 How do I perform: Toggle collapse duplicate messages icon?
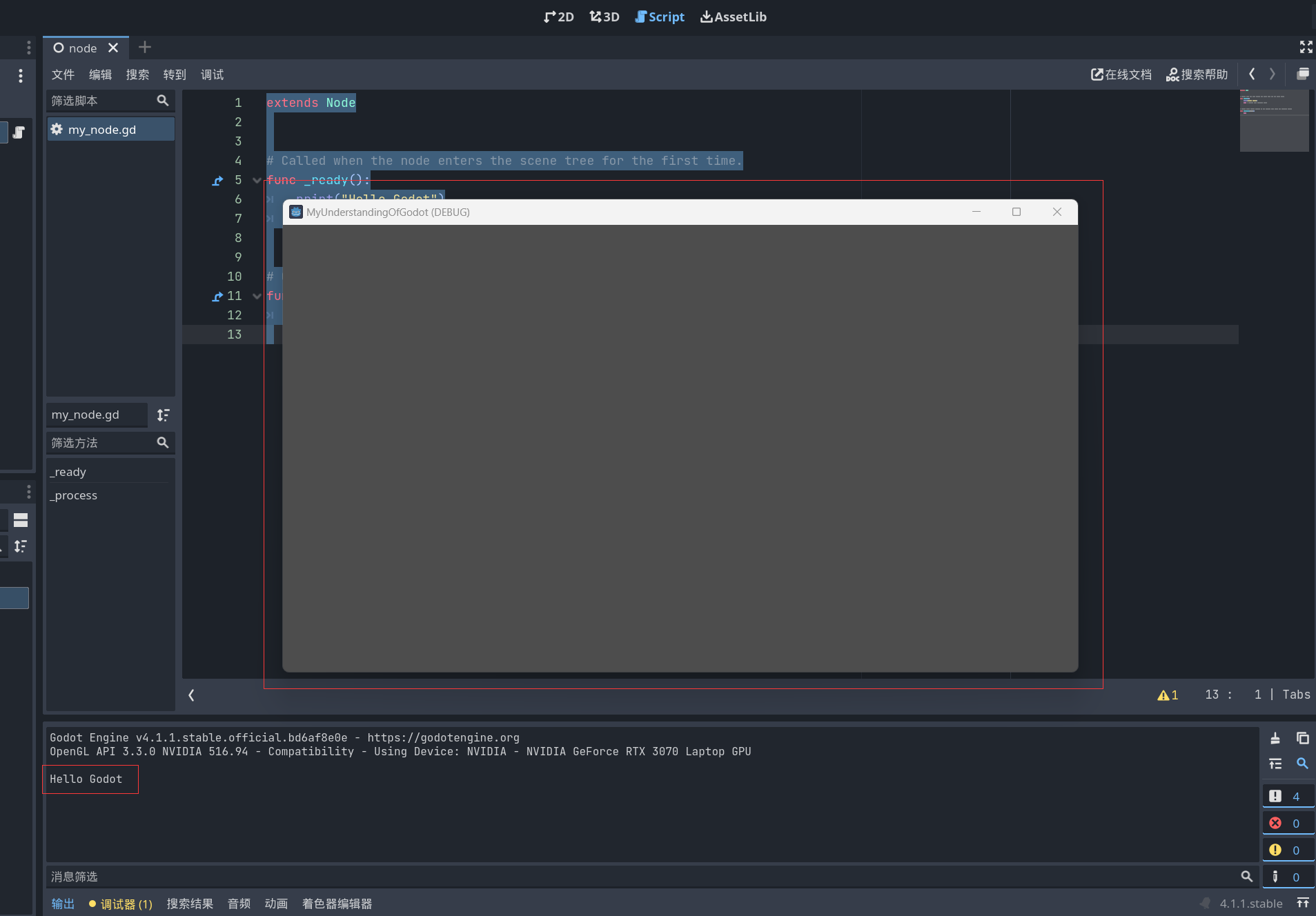(x=1275, y=764)
